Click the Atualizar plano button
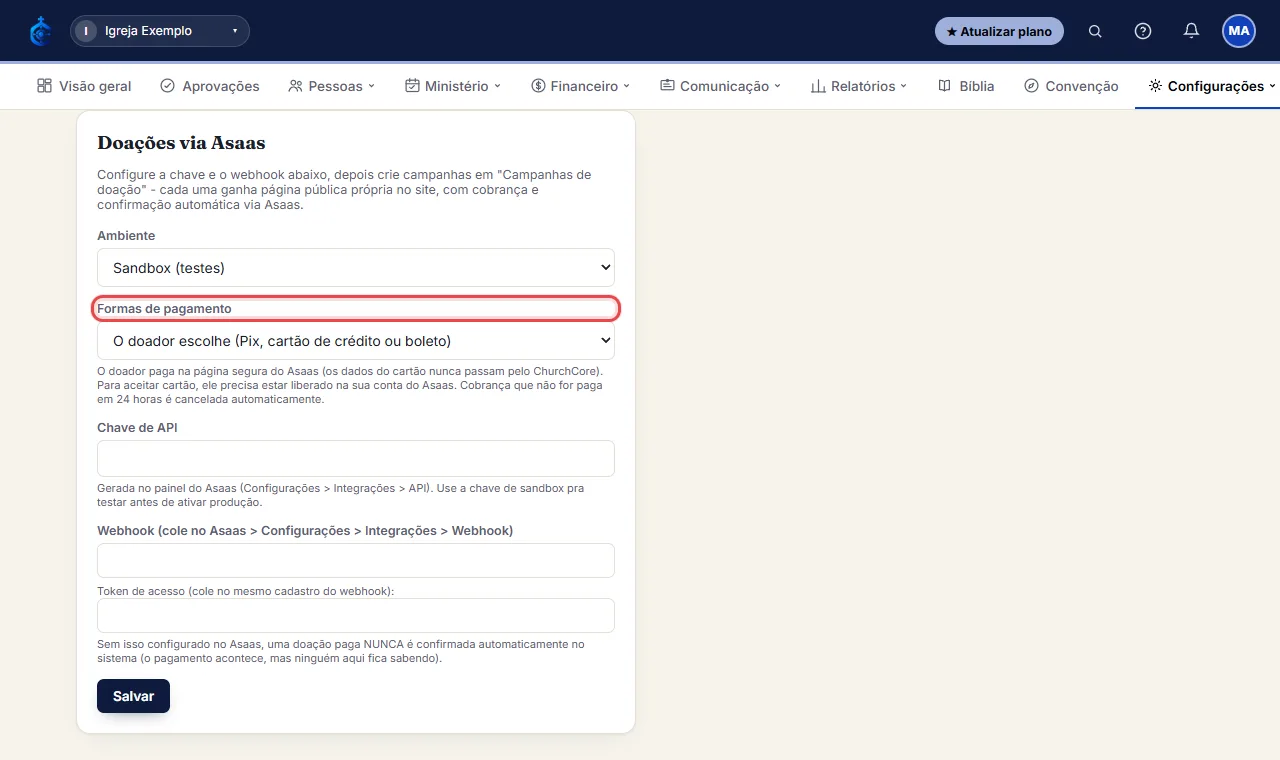1280x760 pixels. 999,31
